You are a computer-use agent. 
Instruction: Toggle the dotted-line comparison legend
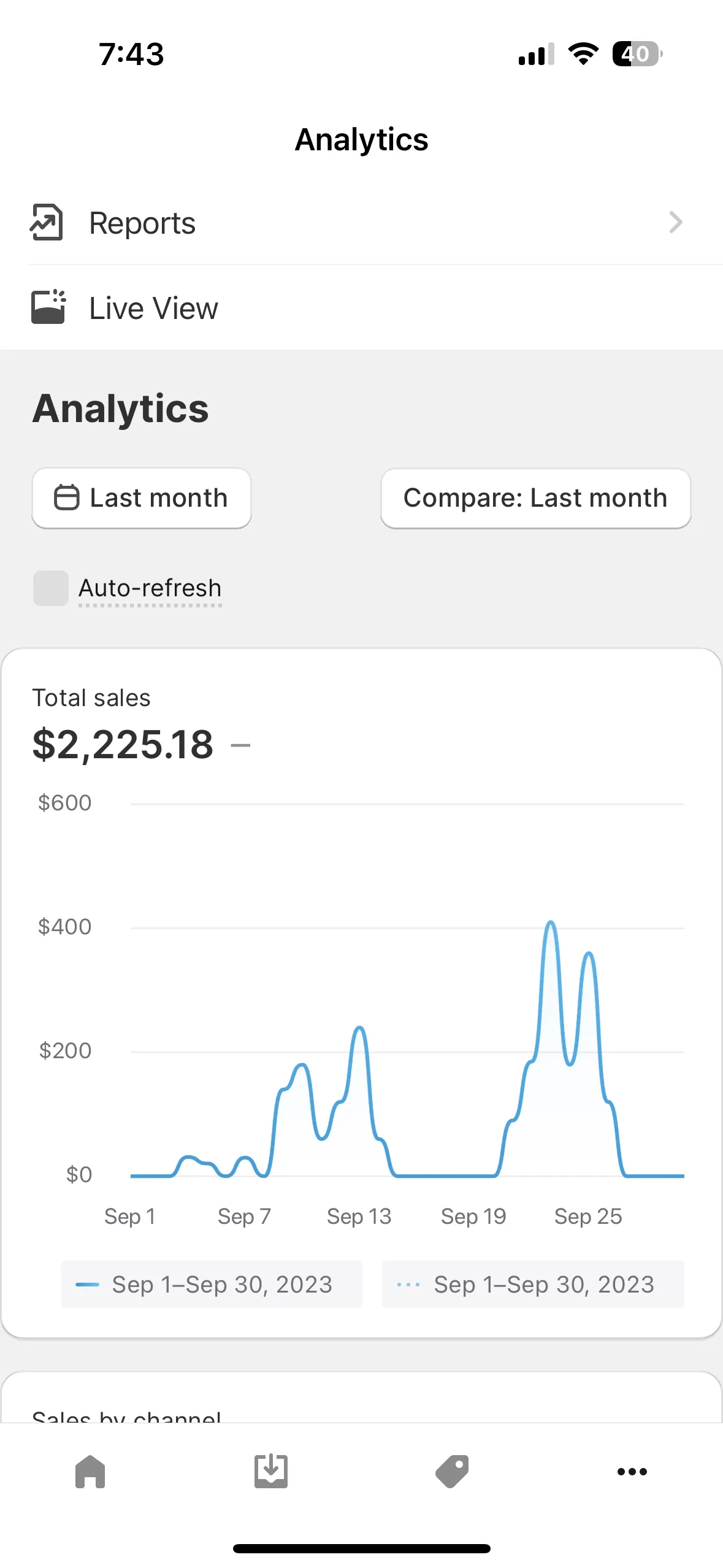(532, 1285)
